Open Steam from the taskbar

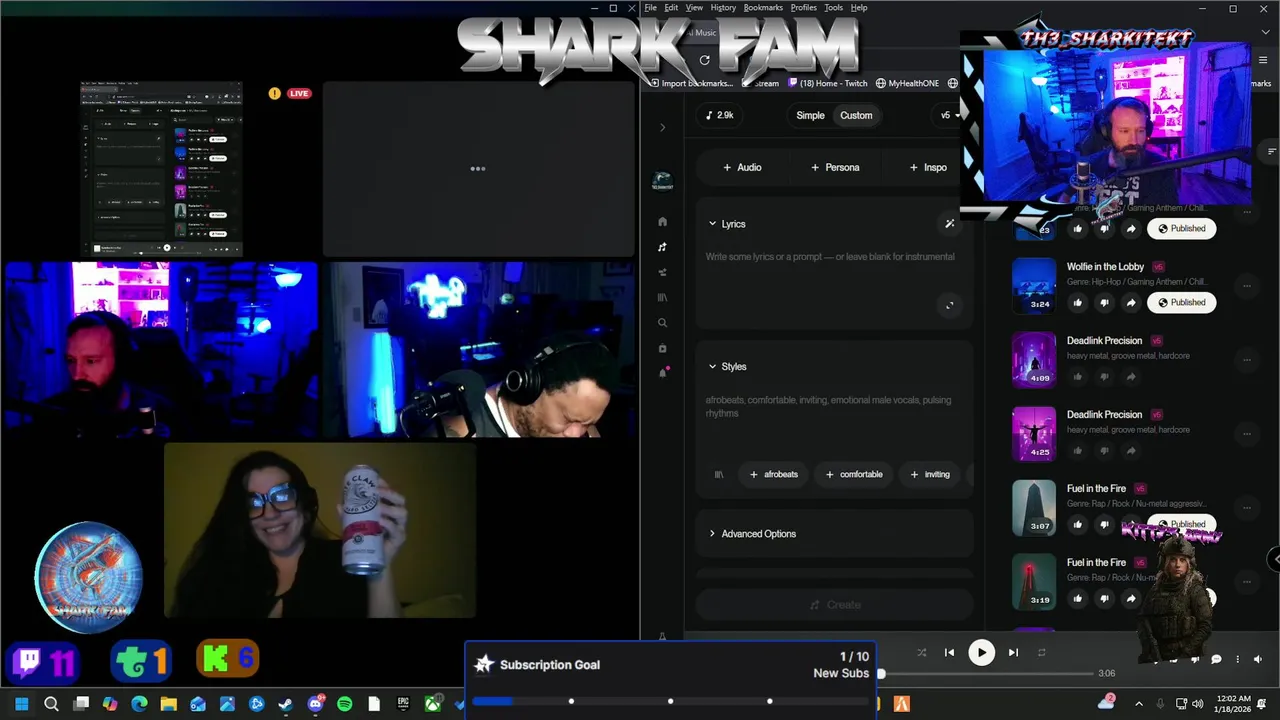click(286, 704)
